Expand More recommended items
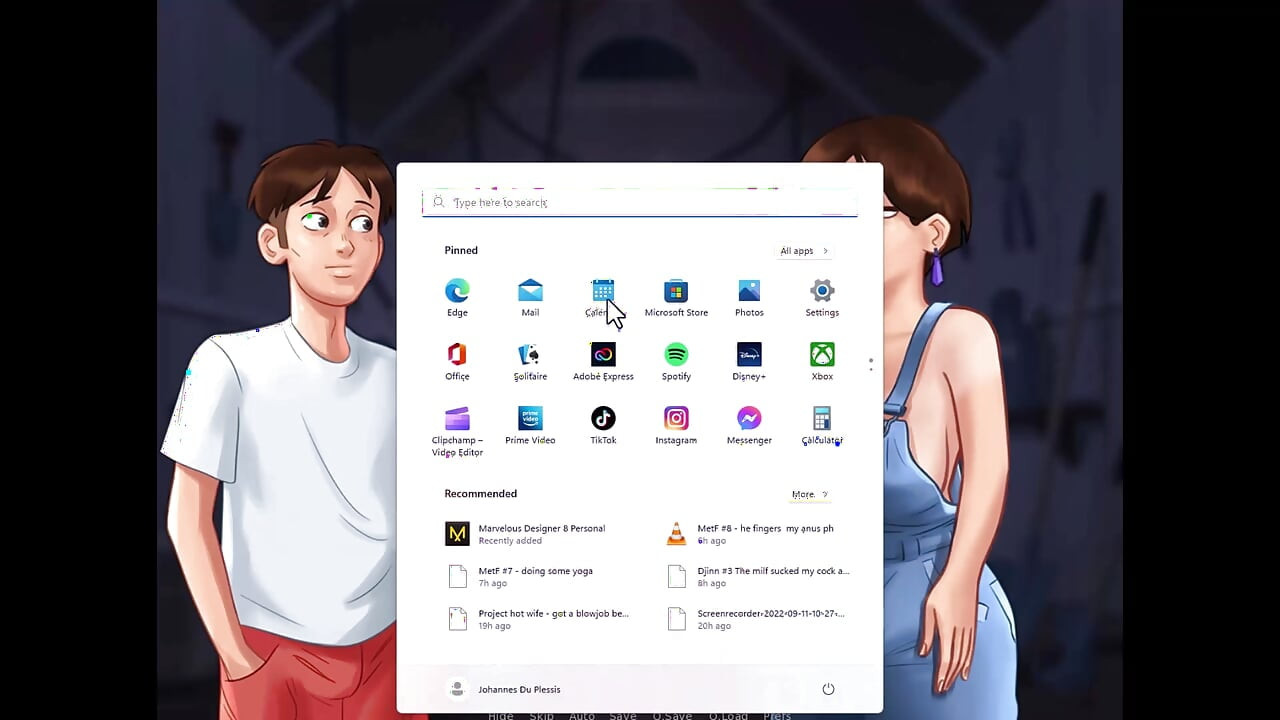 point(809,493)
